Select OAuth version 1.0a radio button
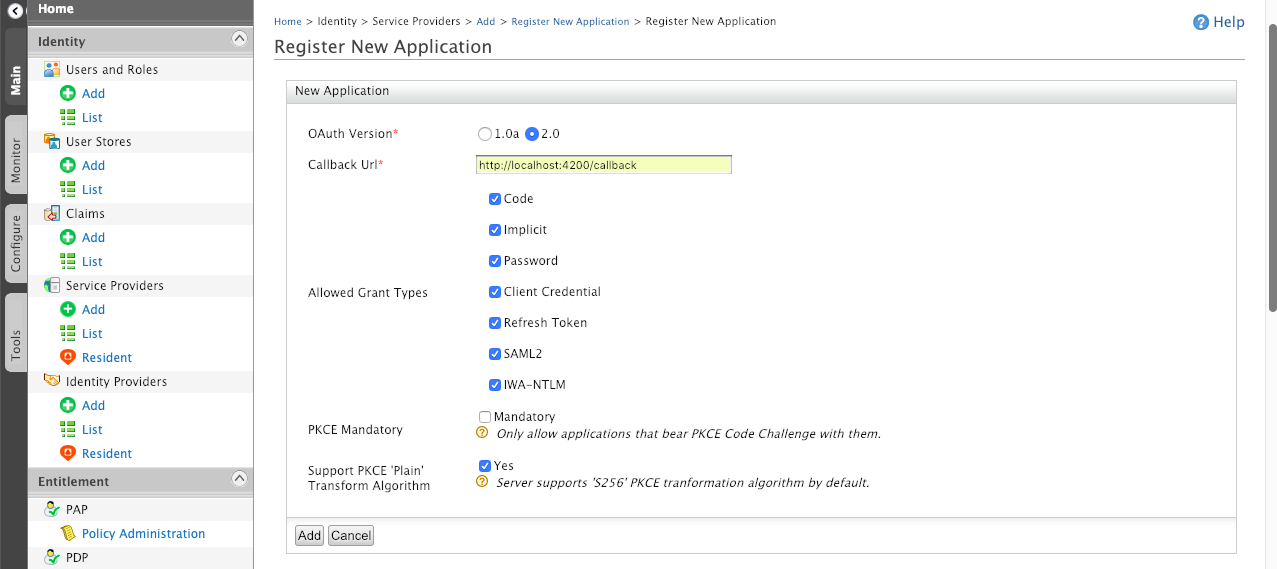The height and width of the screenshot is (569, 1277). click(x=485, y=134)
